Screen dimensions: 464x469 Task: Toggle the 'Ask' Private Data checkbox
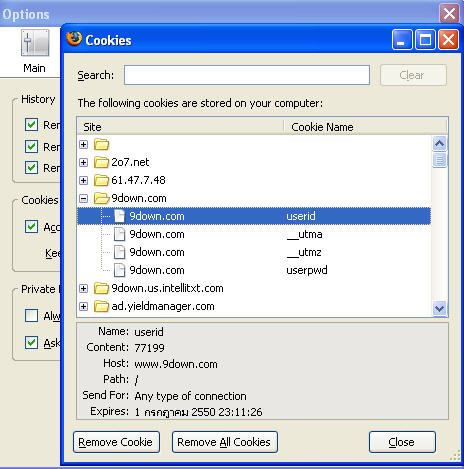point(31,342)
